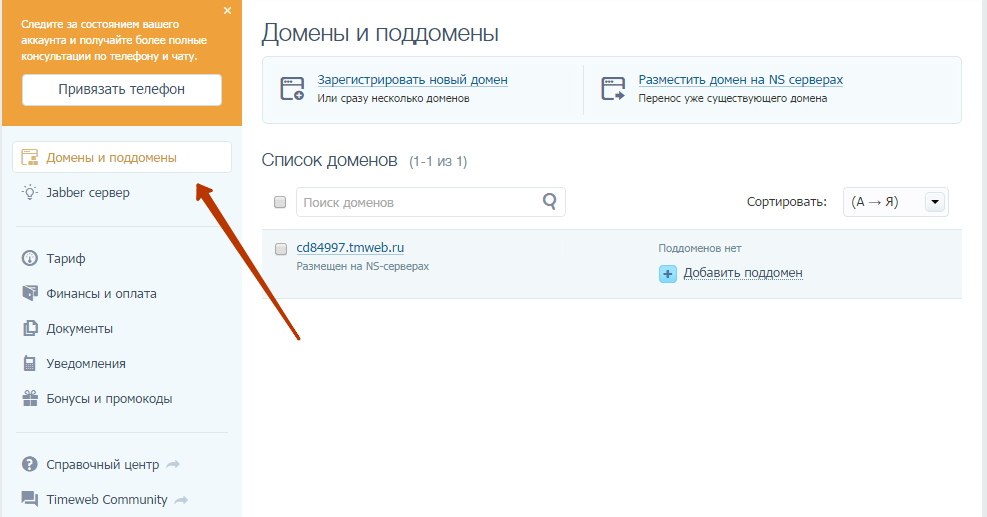This screenshot has height=517, width=987.
Task: Click the Уведомления phone icon
Action: tap(30, 364)
